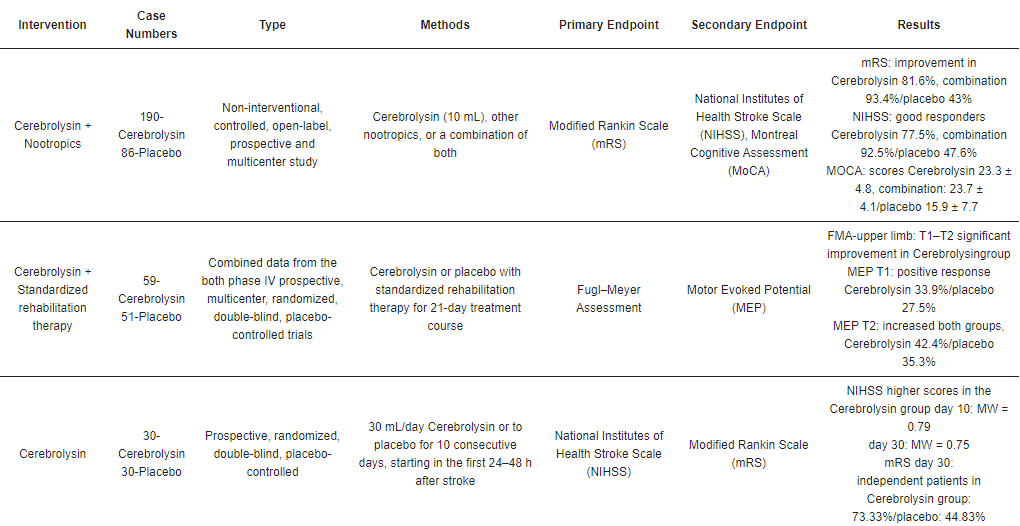The image size is (1020, 526).
Task: Select the Motor Evoked Potential (MEP) cell
Action: pos(749,298)
